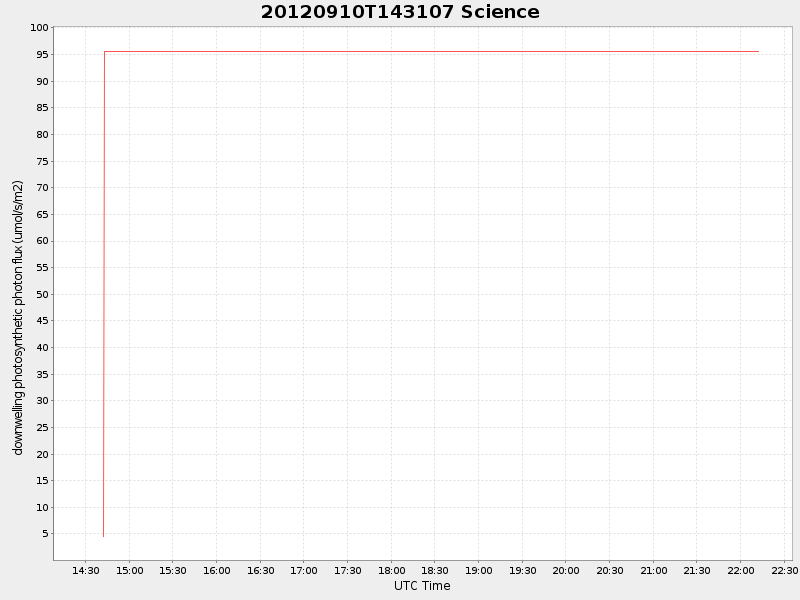
Task: Click the 20 y-axis tick label
Action: (x=42, y=455)
